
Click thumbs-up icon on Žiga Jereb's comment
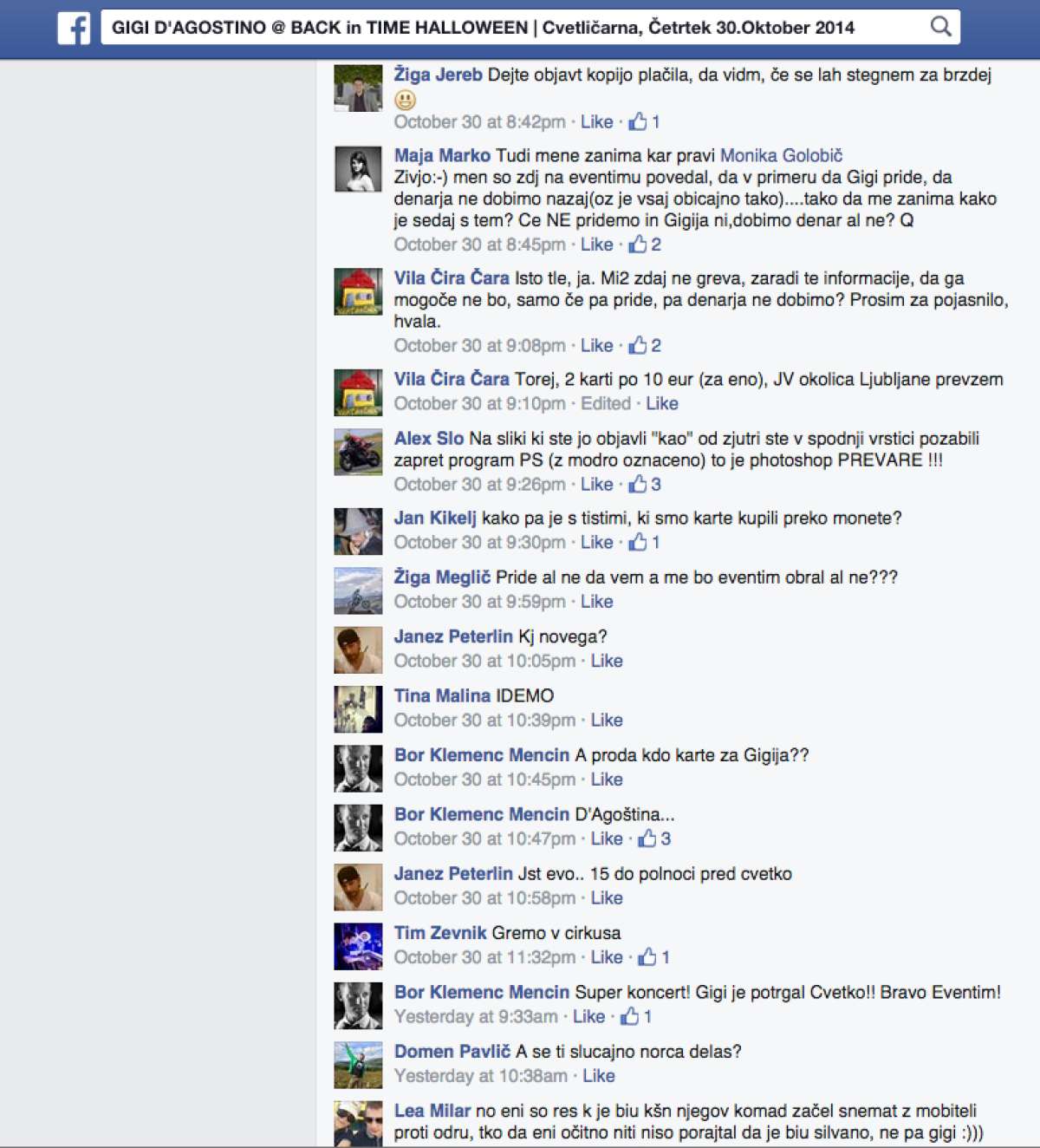coord(638,121)
